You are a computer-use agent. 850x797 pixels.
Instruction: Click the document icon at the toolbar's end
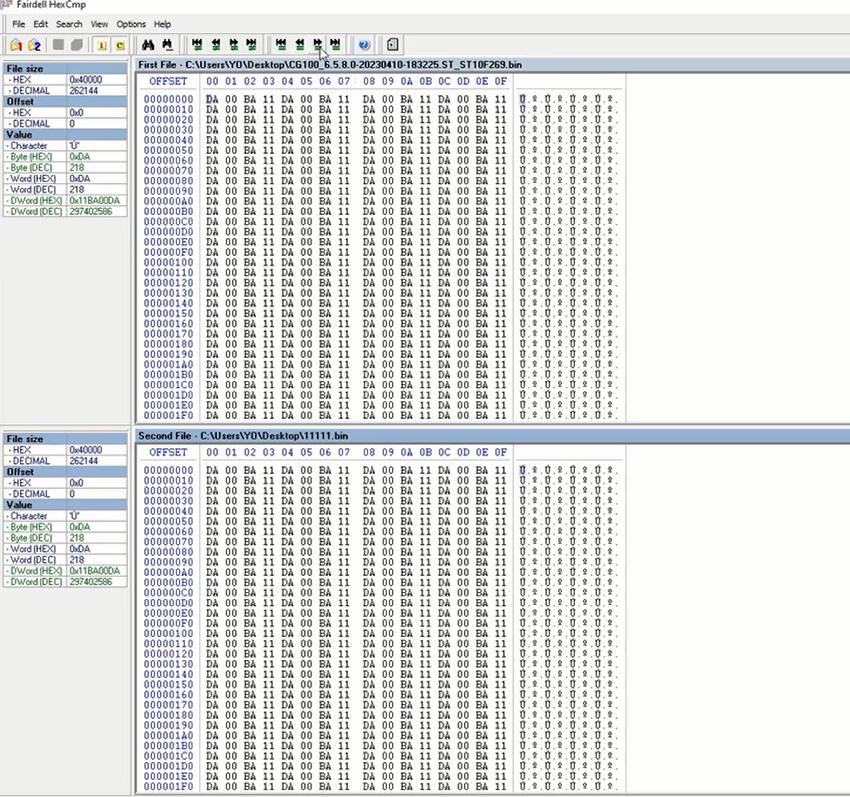pos(393,45)
